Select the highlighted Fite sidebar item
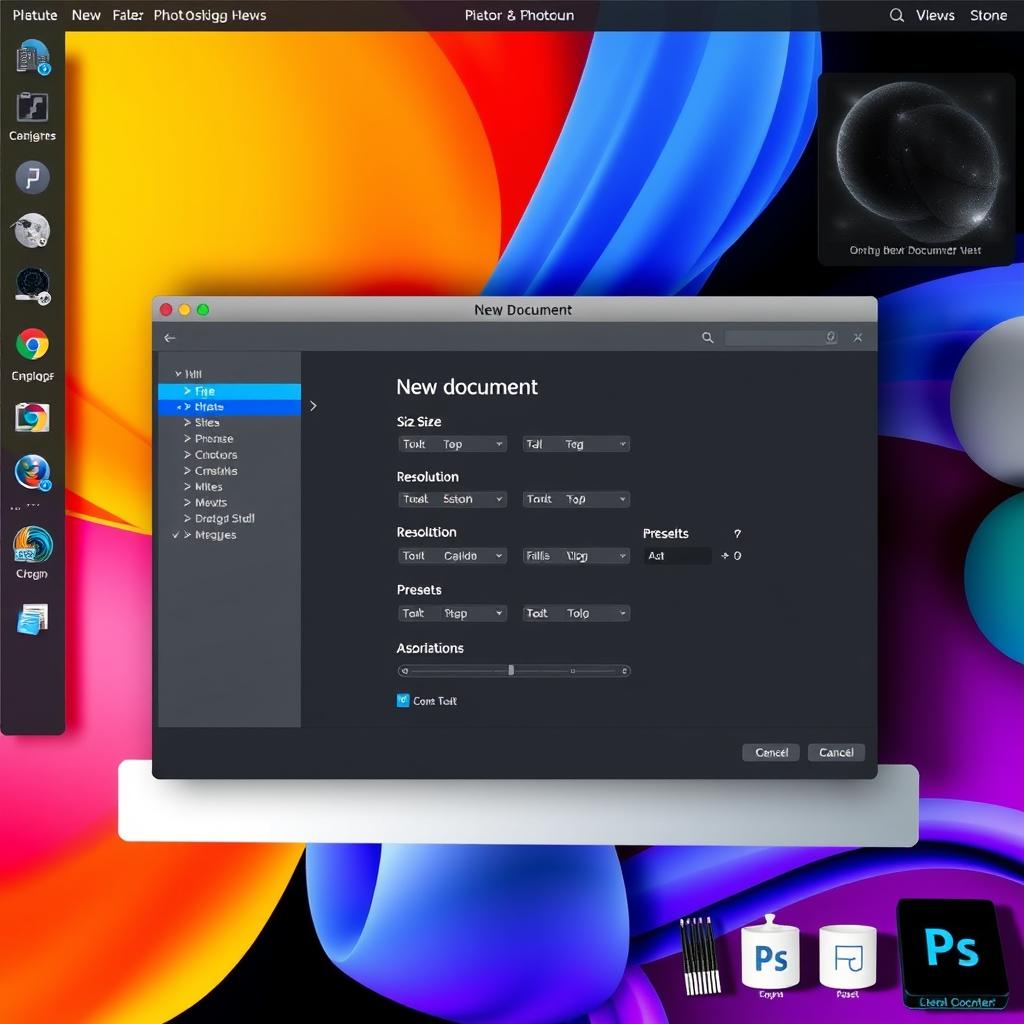The width and height of the screenshot is (1024, 1024). (229, 391)
